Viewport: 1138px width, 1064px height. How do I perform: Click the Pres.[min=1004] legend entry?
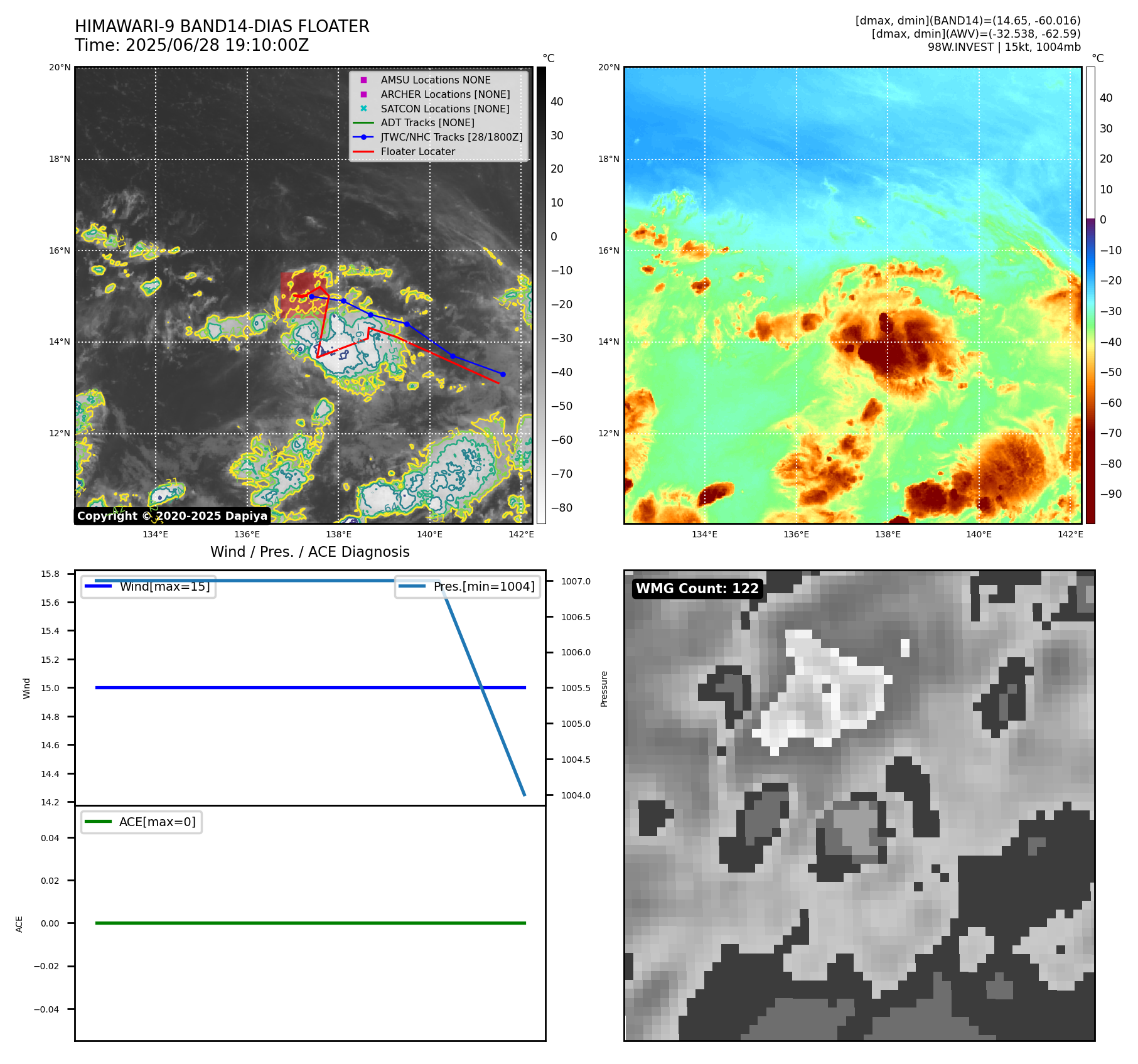(468, 587)
